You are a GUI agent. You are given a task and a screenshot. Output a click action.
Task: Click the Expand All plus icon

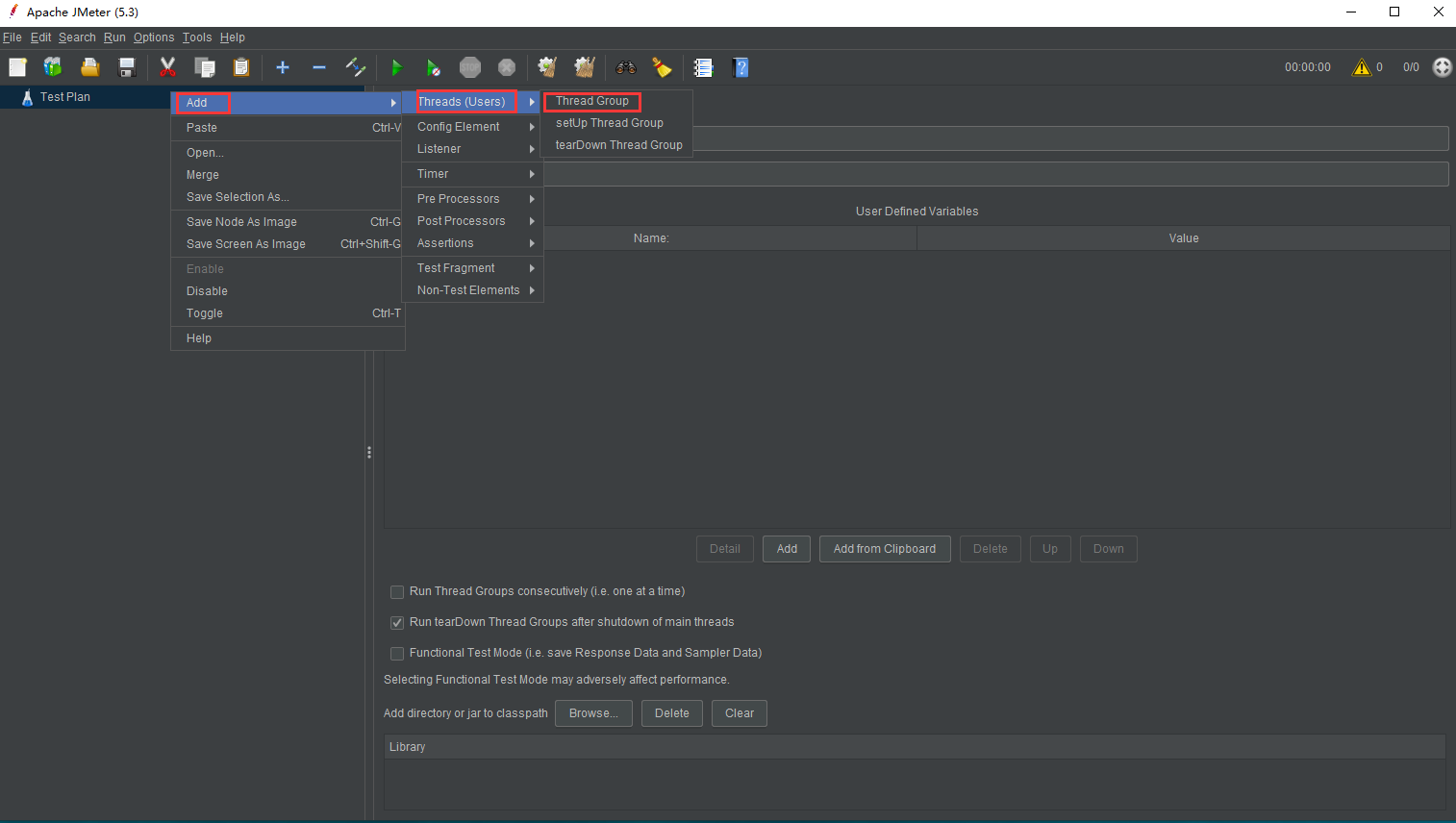click(x=283, y=67)
